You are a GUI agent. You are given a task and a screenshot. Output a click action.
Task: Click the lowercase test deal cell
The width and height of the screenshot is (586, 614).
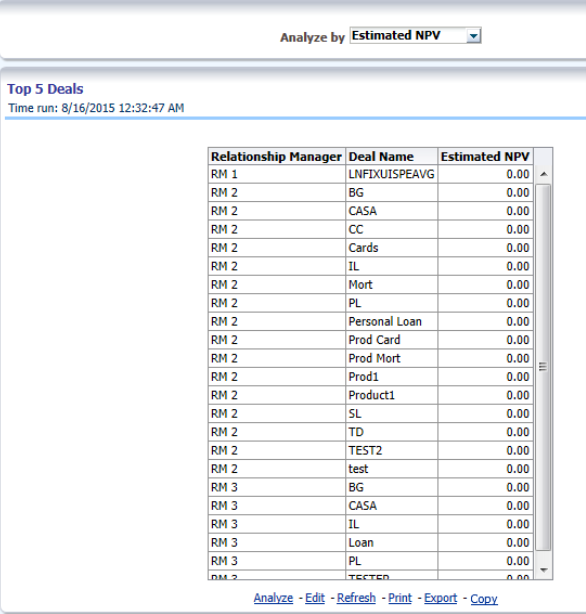click(x=391, y=469)
